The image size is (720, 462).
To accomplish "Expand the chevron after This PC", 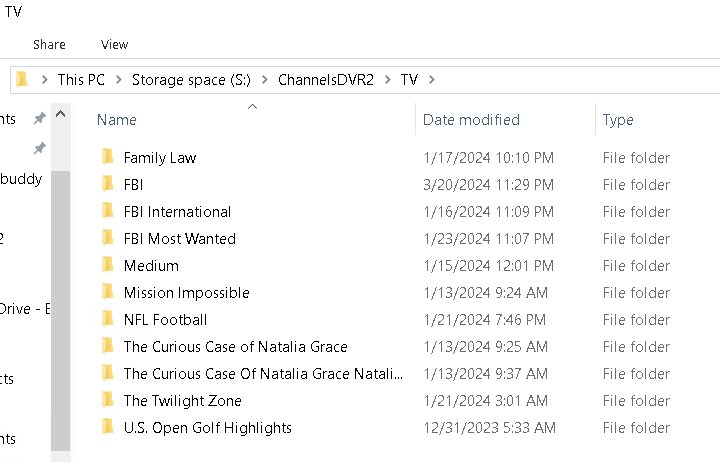I will [x=118, y=79].
